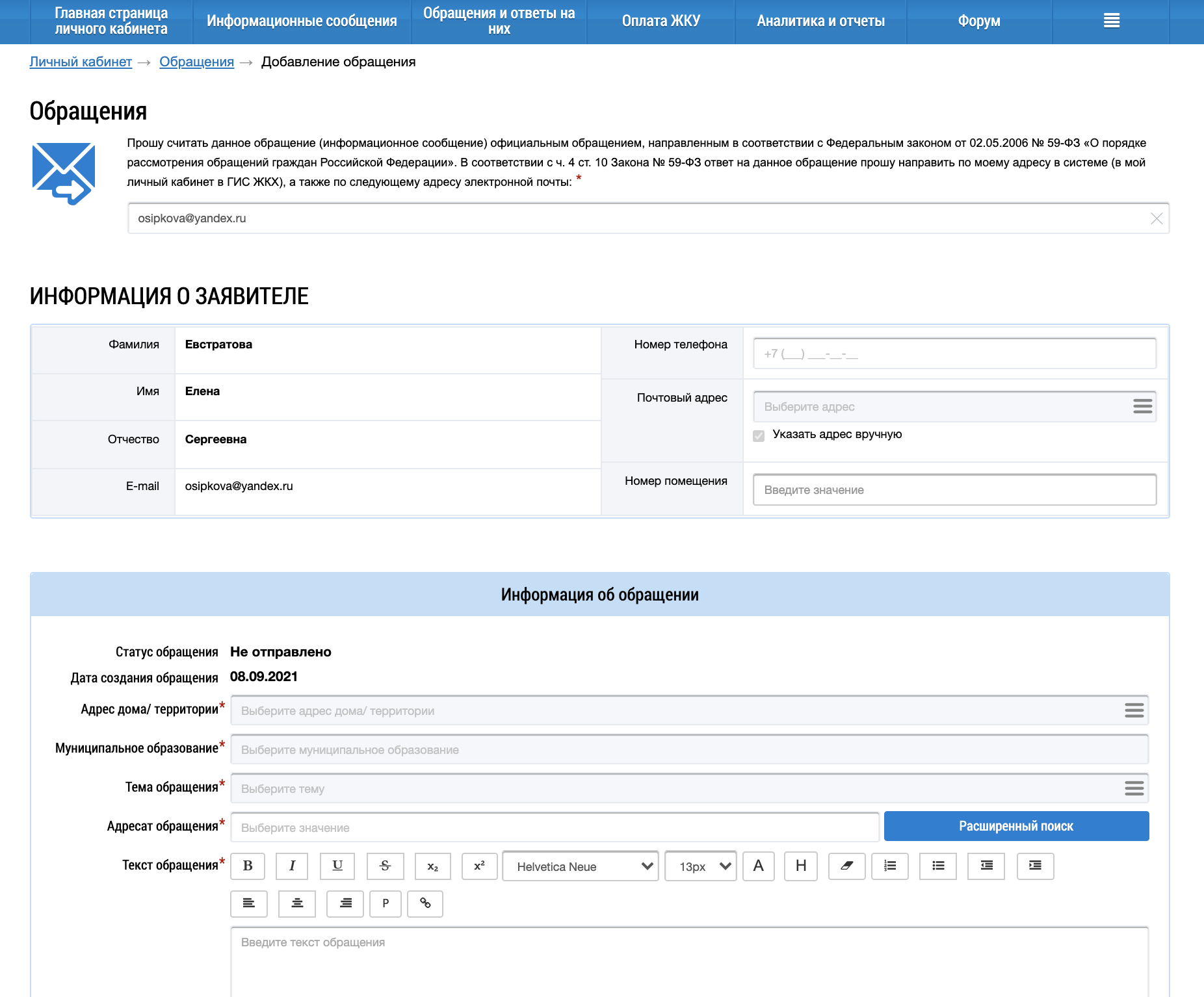The height and width of the screenshot is (997, 1204).
Task: Click the status value 'Не отправлено'
Action: 281,652
